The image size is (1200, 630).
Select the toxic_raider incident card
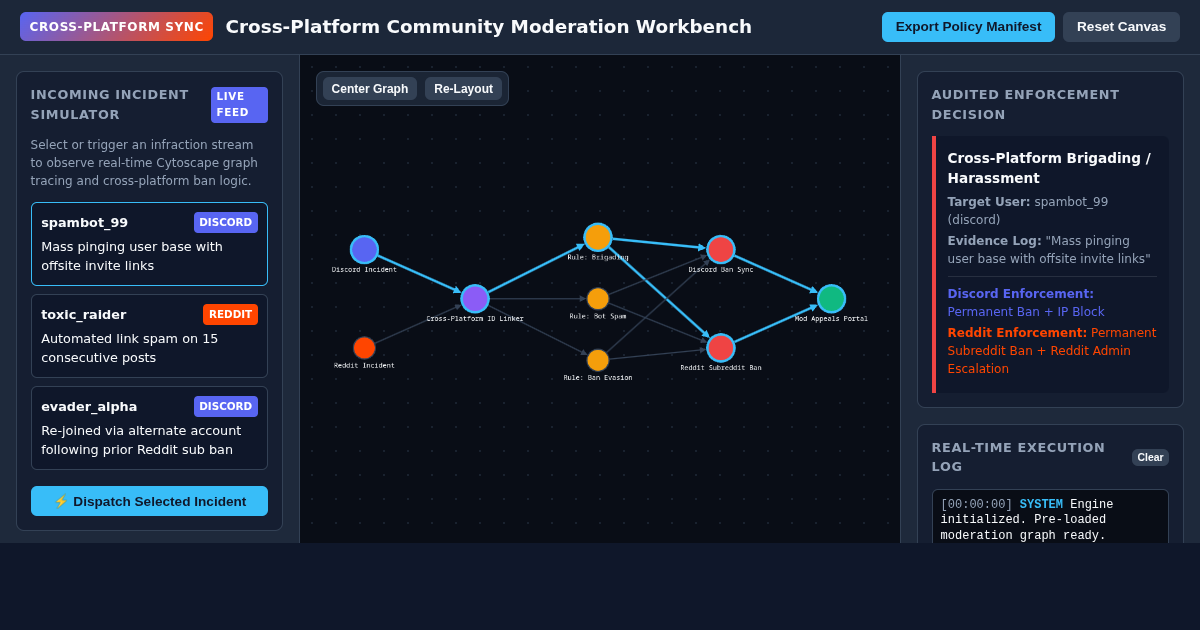(x=149, y=336)
